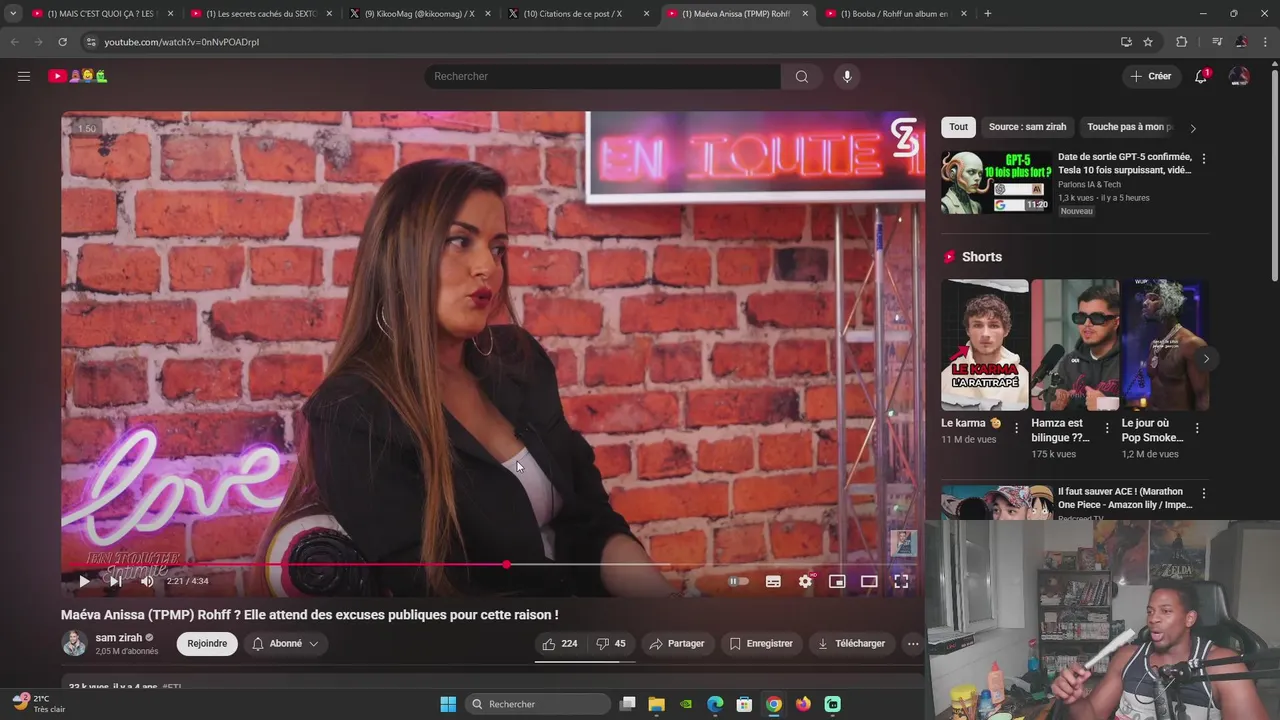Open GPT-5 video thumbnail
Viewport: 1280px width, 720px height.
click(x=996, y=182)
